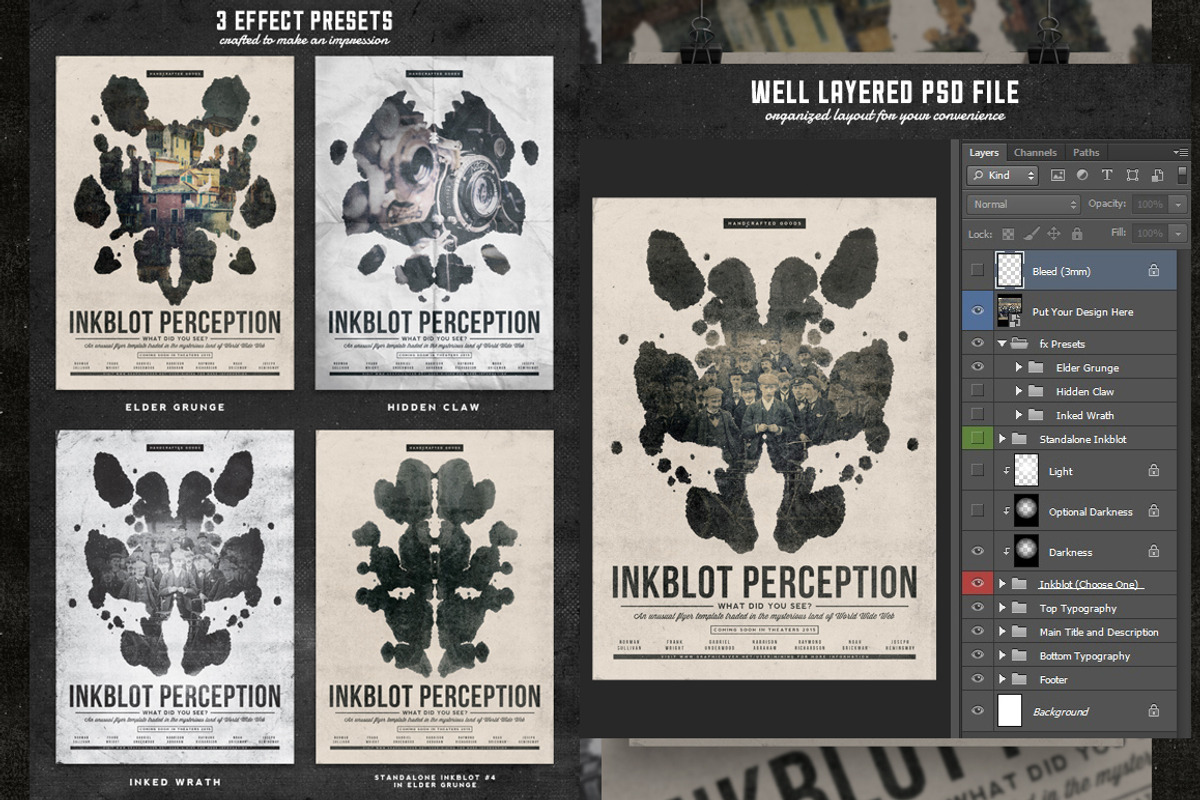
Task: Open the Normal blend mode dropdown
Action: tap(1023, 204)
